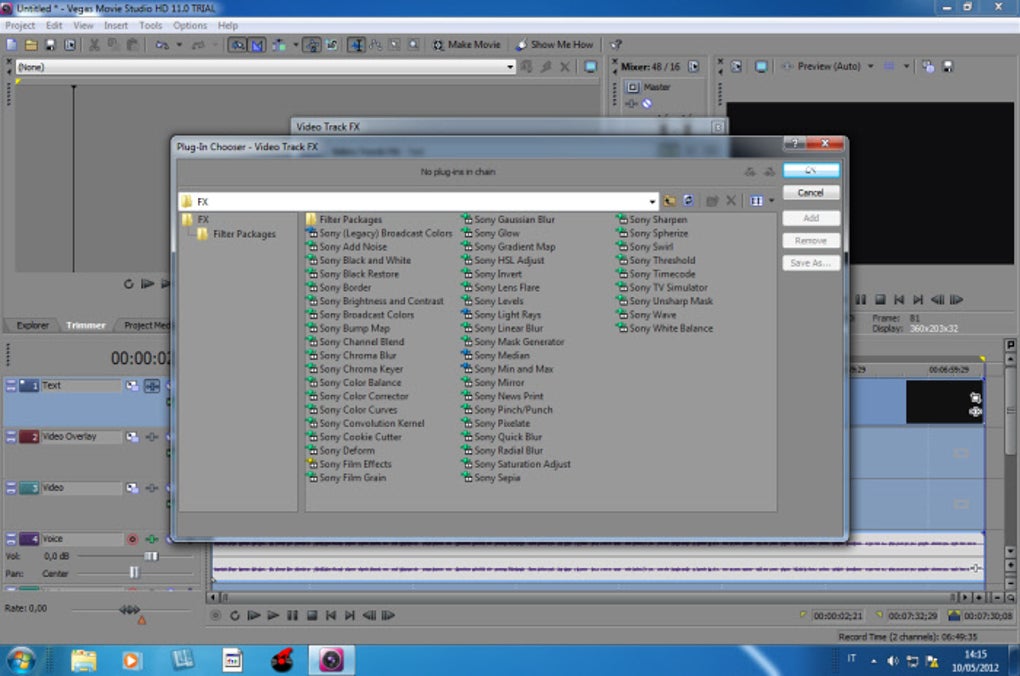
Task: Click the Cut scissors toolbar icon
Action: click(94, 45)
